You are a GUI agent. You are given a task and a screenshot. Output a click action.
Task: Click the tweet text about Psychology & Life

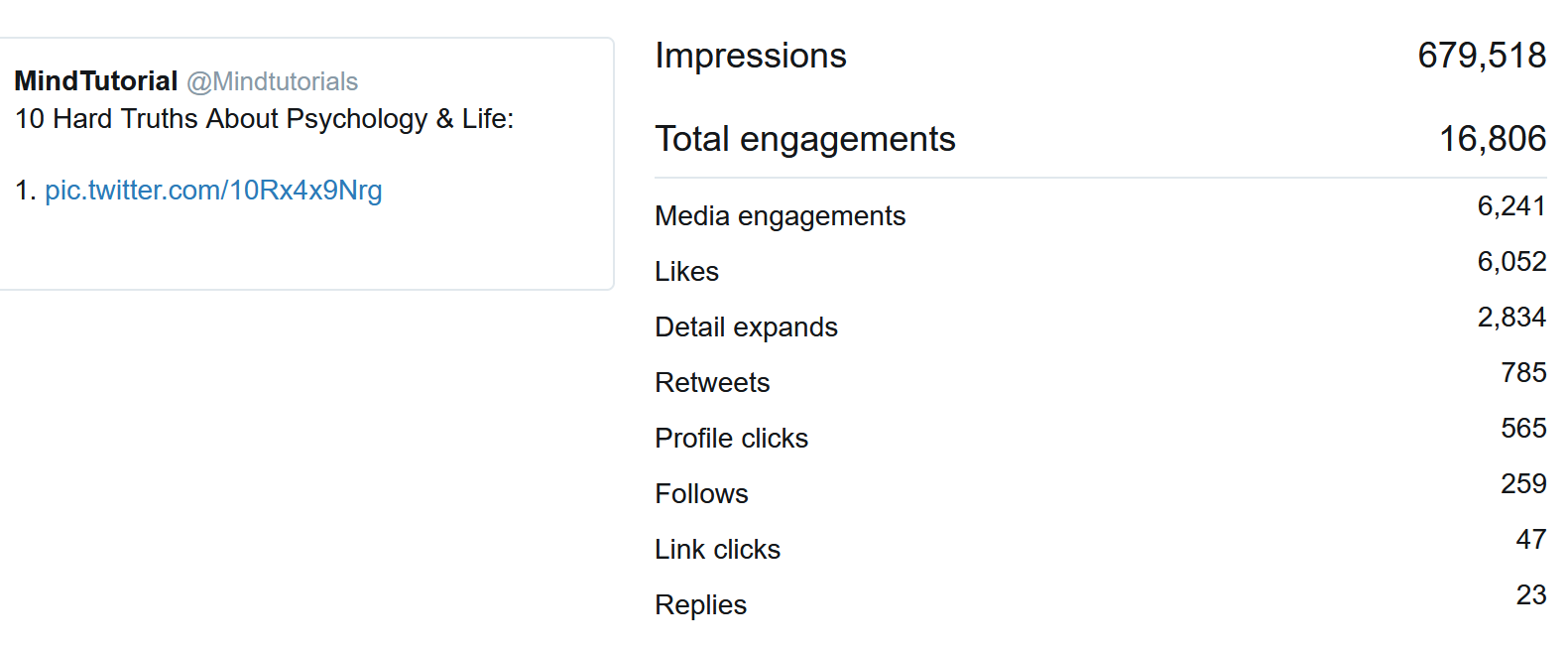point(265,119)
